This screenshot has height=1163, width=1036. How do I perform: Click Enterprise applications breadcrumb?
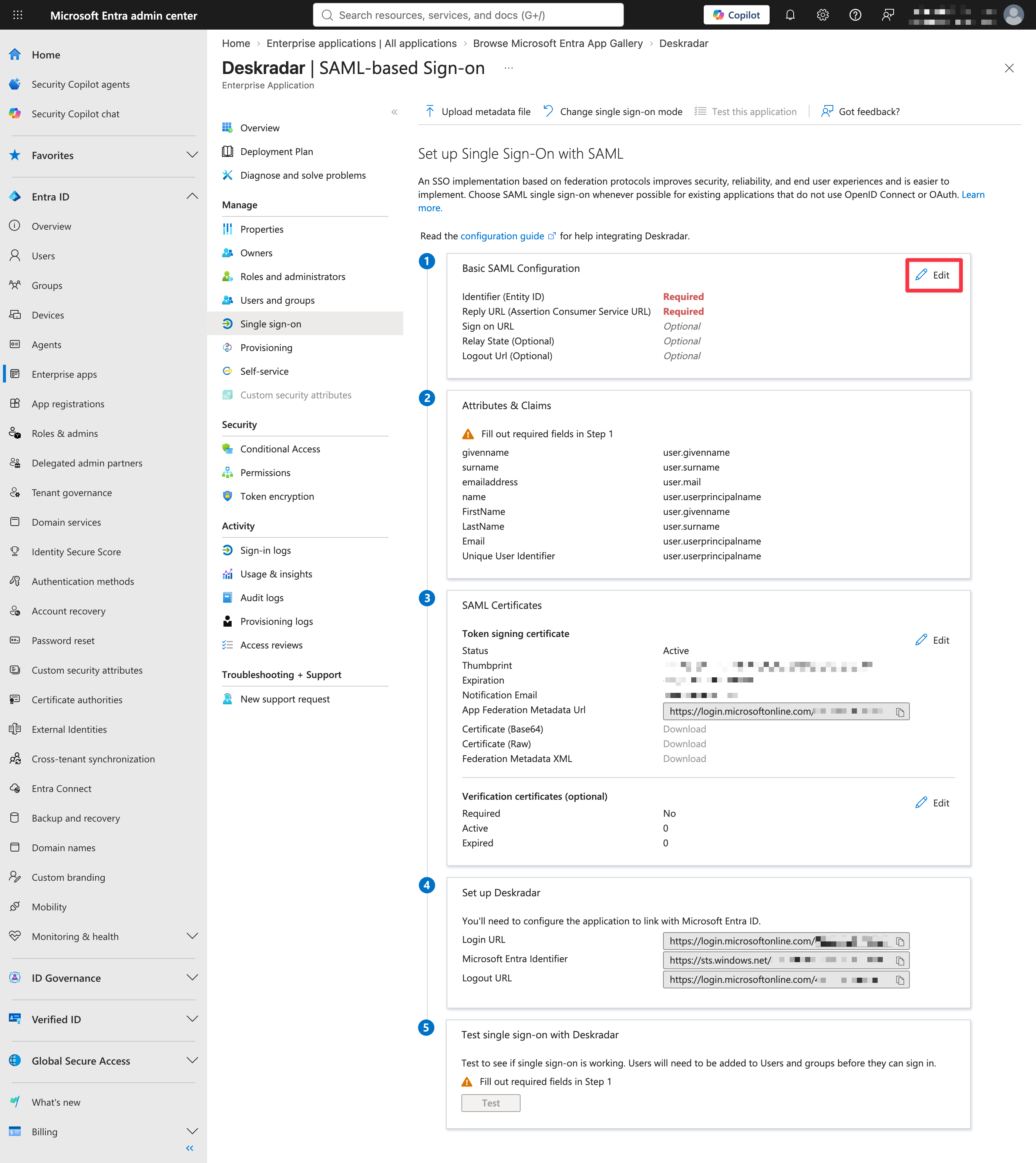(x=361, y=43)
